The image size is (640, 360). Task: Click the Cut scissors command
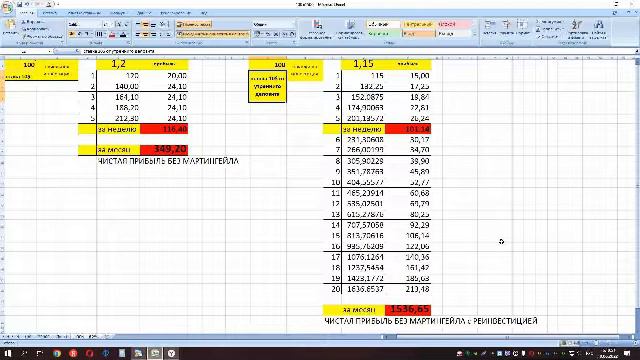pyautogui.click(x=33, y=22)
